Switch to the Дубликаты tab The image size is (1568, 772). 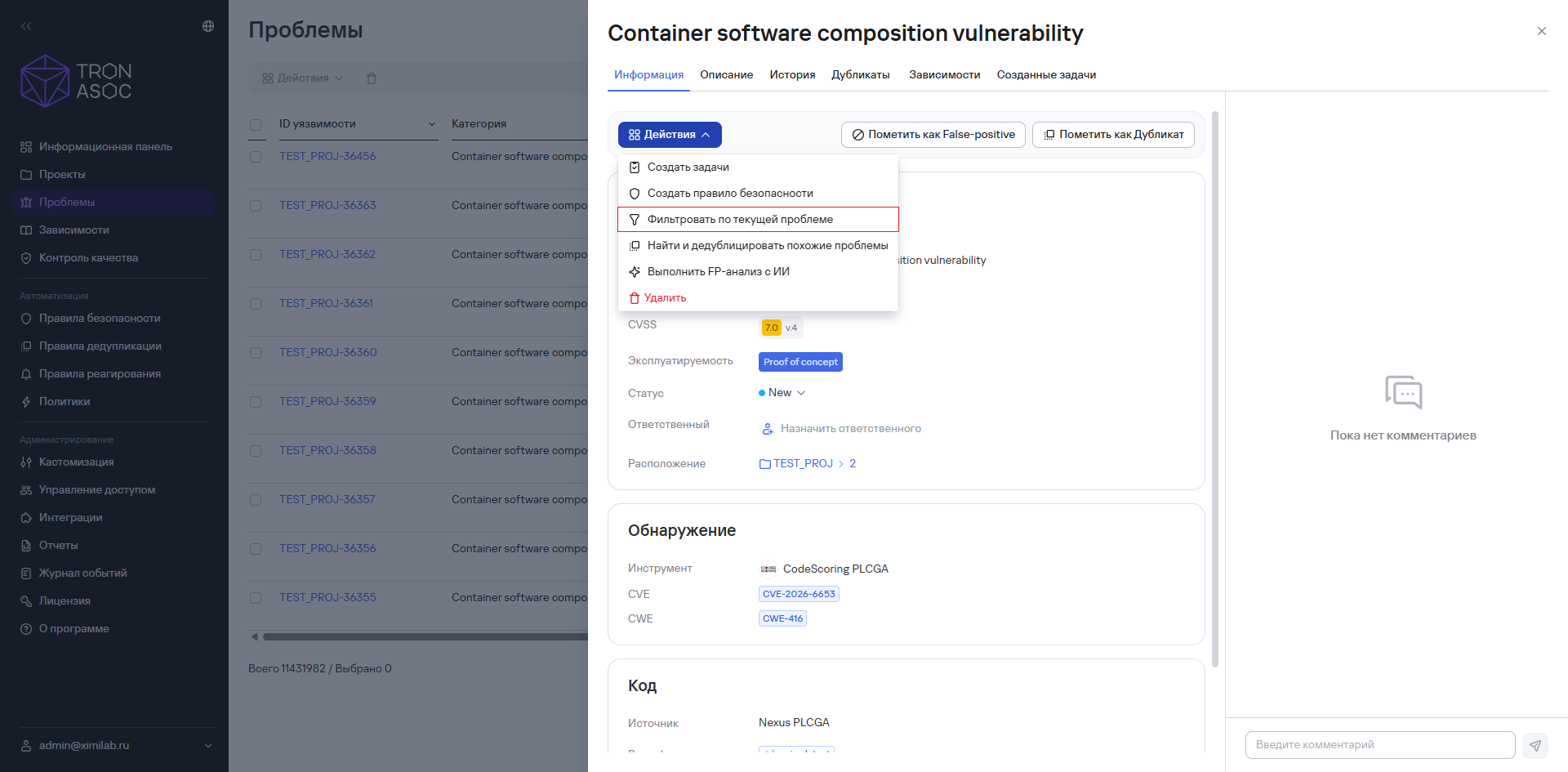(861, 75)
